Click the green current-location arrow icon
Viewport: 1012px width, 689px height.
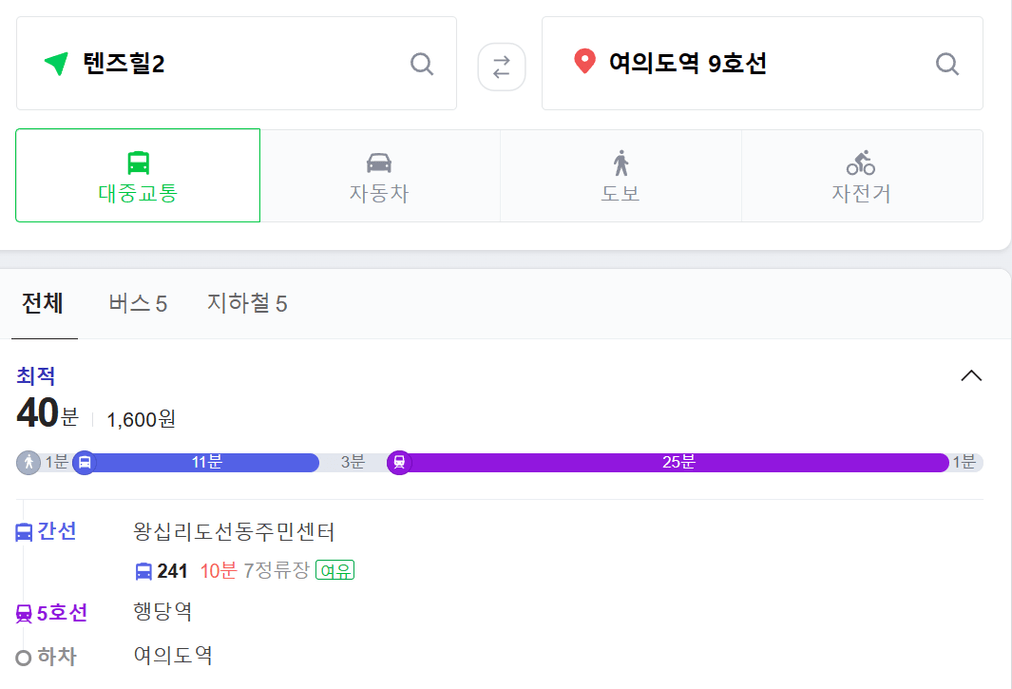(x=57, y=63)
